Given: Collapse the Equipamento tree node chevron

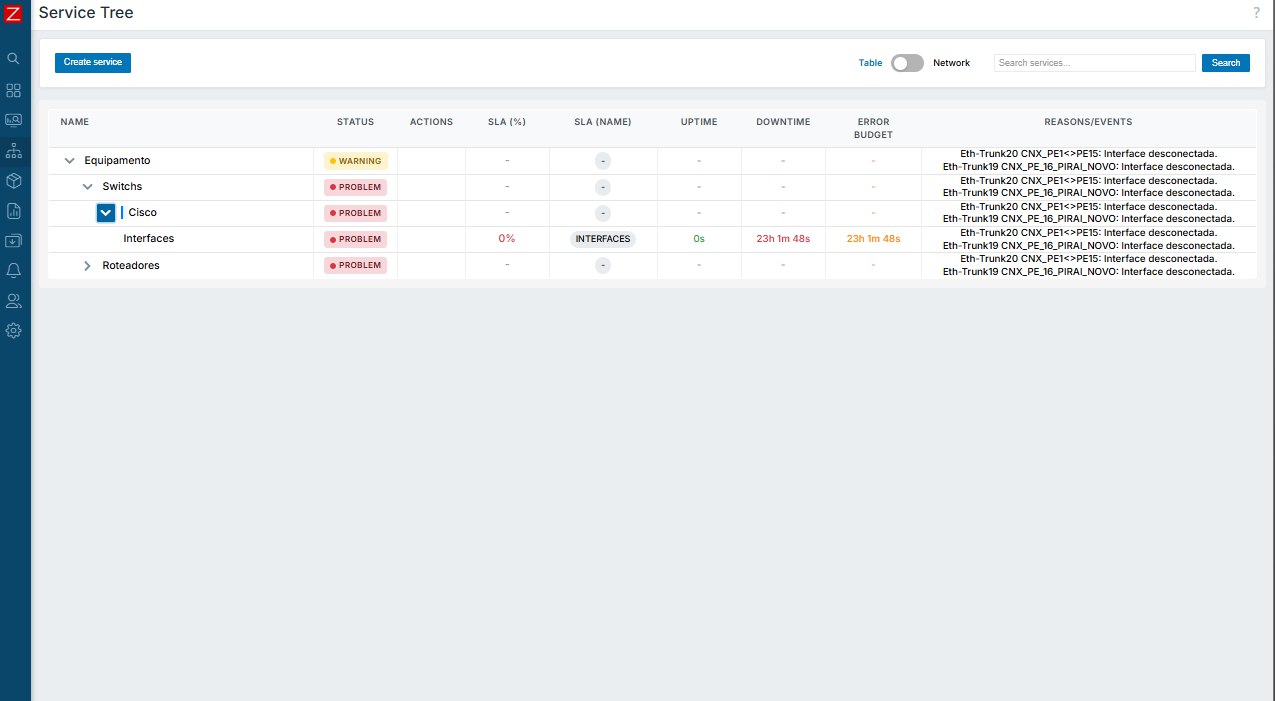Looking at the screenshot, I should click(70, 160).
